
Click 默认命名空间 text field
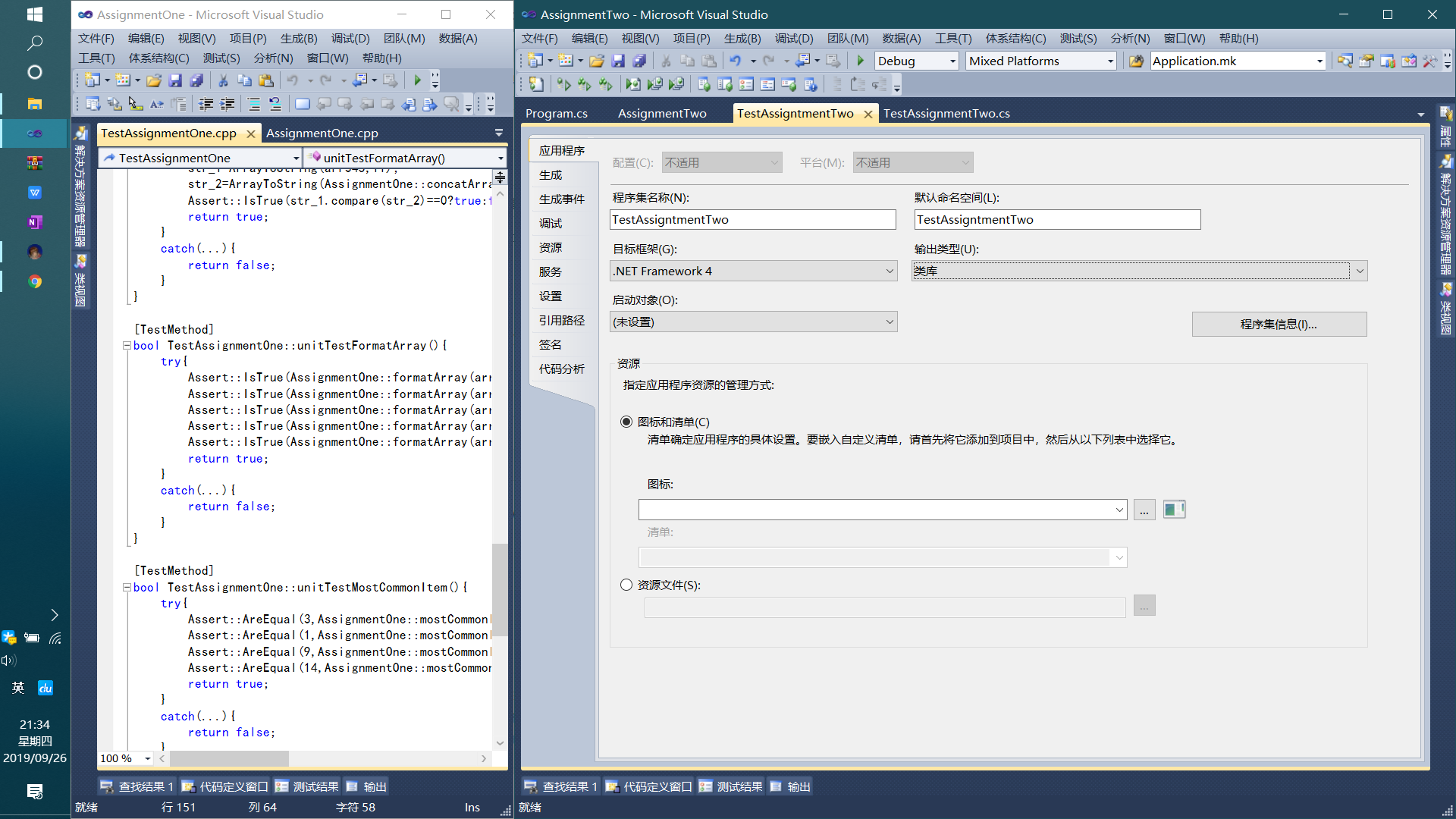[1057, 219]
